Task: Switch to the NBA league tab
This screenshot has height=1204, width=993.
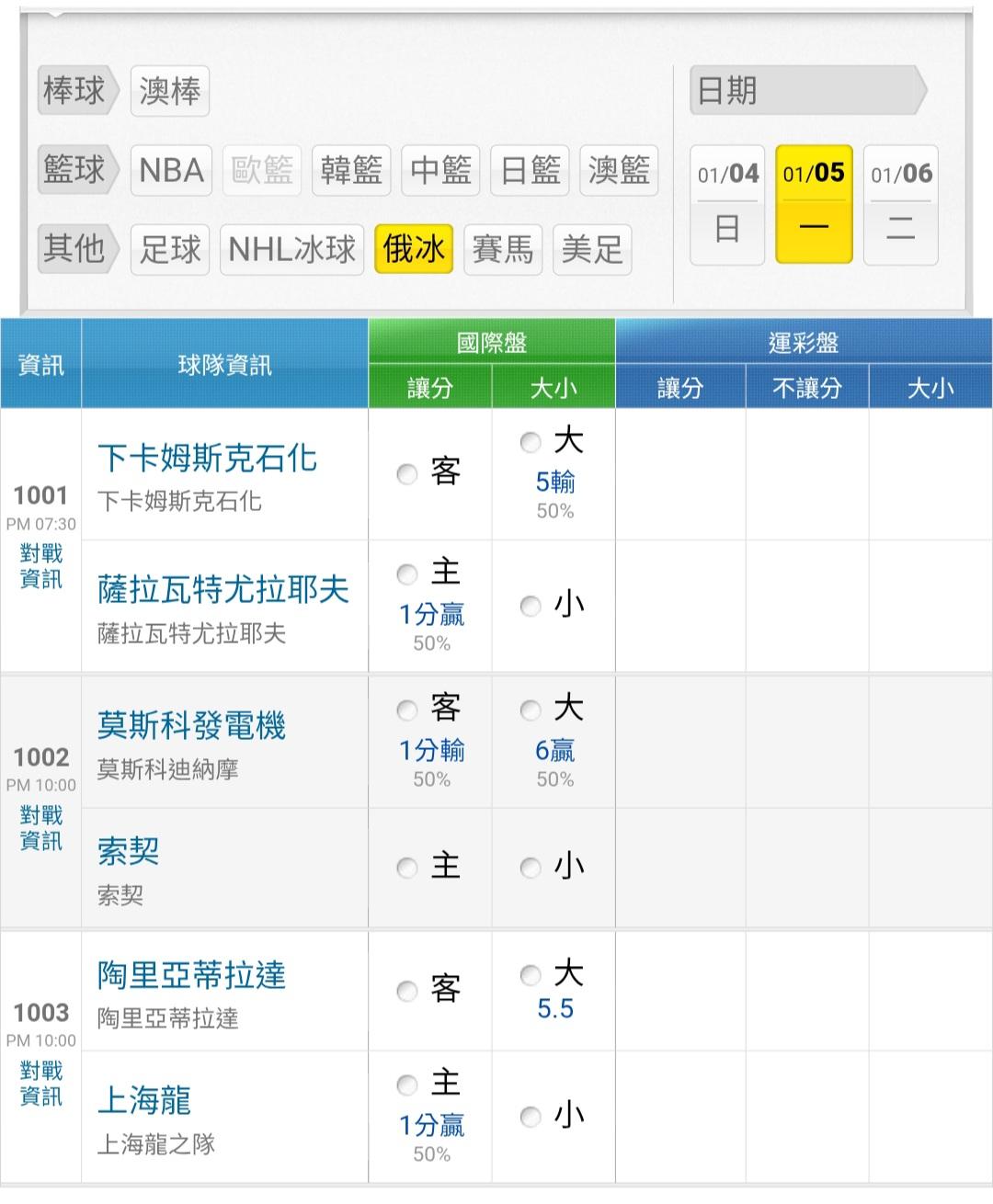Action: pos(171,170)
